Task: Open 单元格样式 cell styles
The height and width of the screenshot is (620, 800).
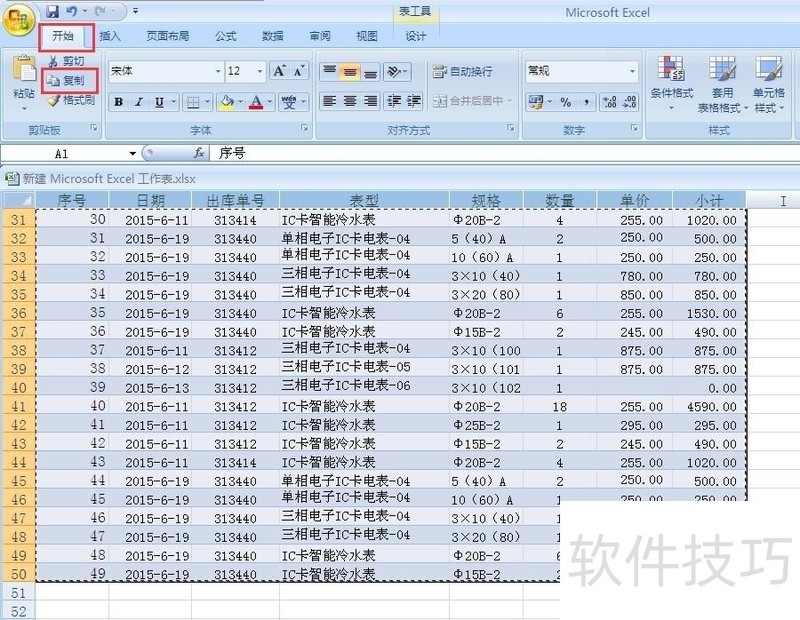Action: (768, 84)
